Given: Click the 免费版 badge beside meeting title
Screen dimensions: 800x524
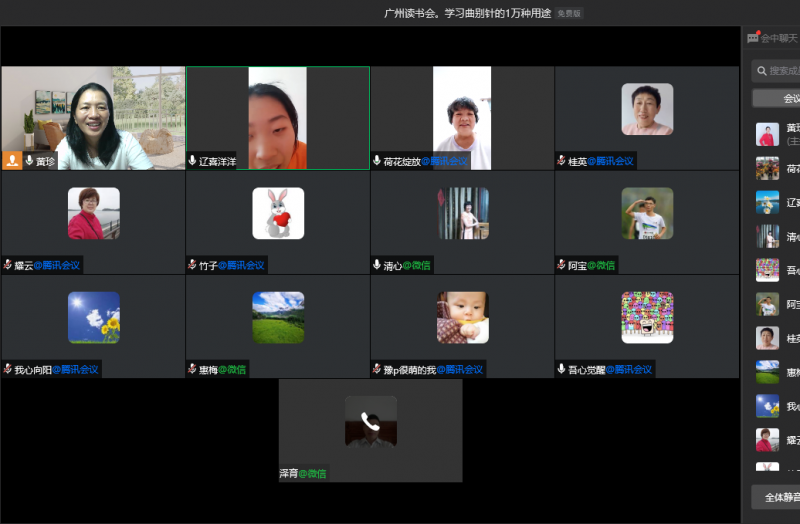Looking at the screenshot, I should 569,13.
